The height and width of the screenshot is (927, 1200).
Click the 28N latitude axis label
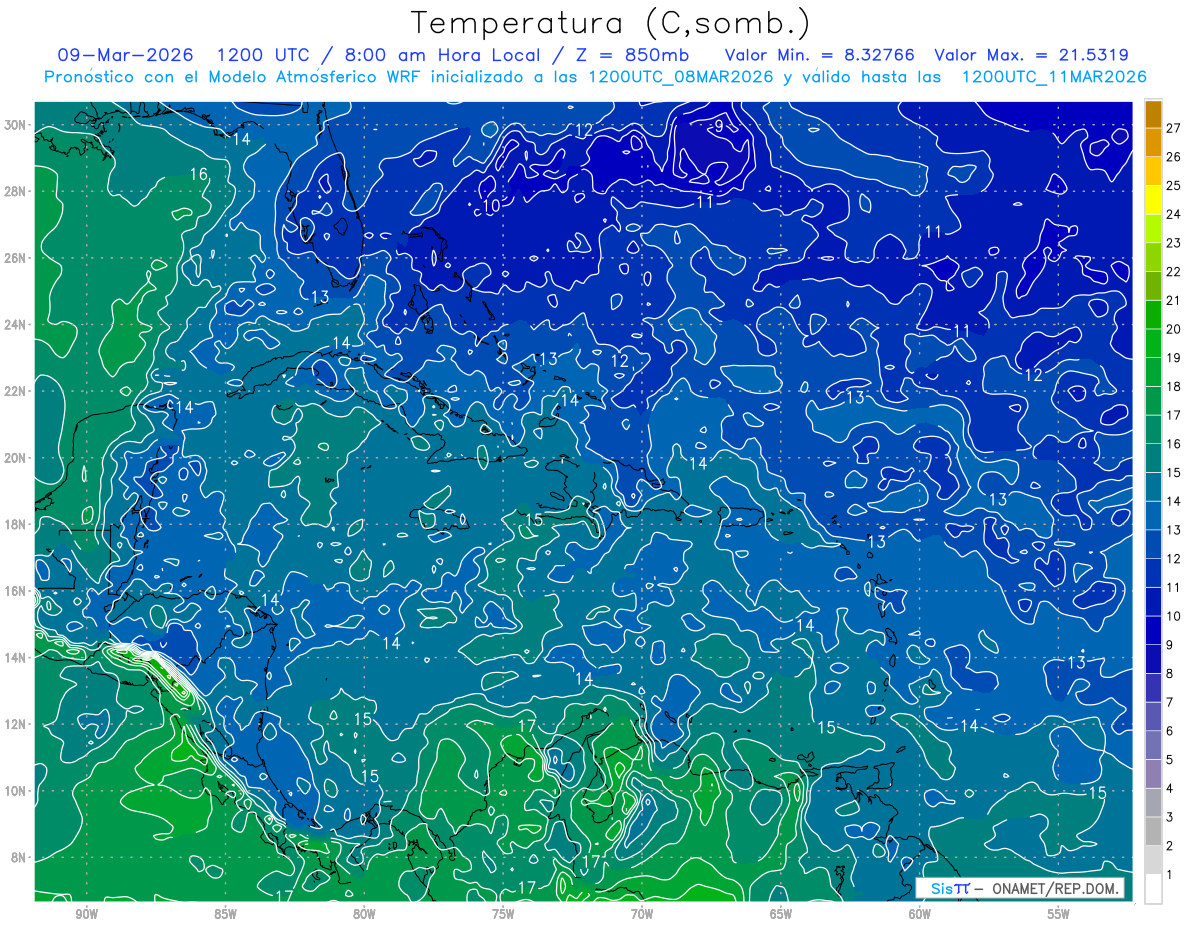tap(16, 191)
